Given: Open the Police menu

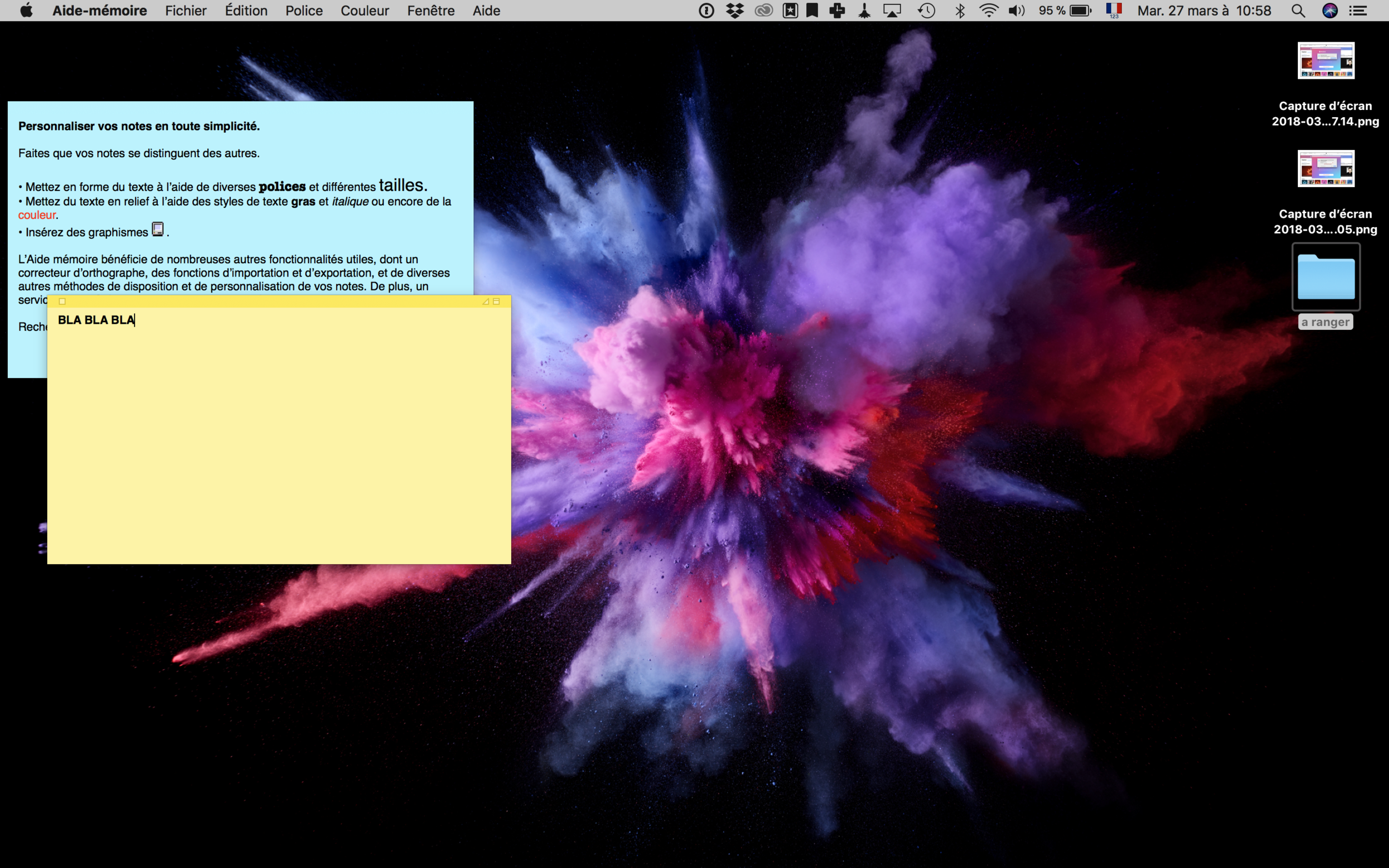Looking at the screenshot, I should [x=304, y=11].
